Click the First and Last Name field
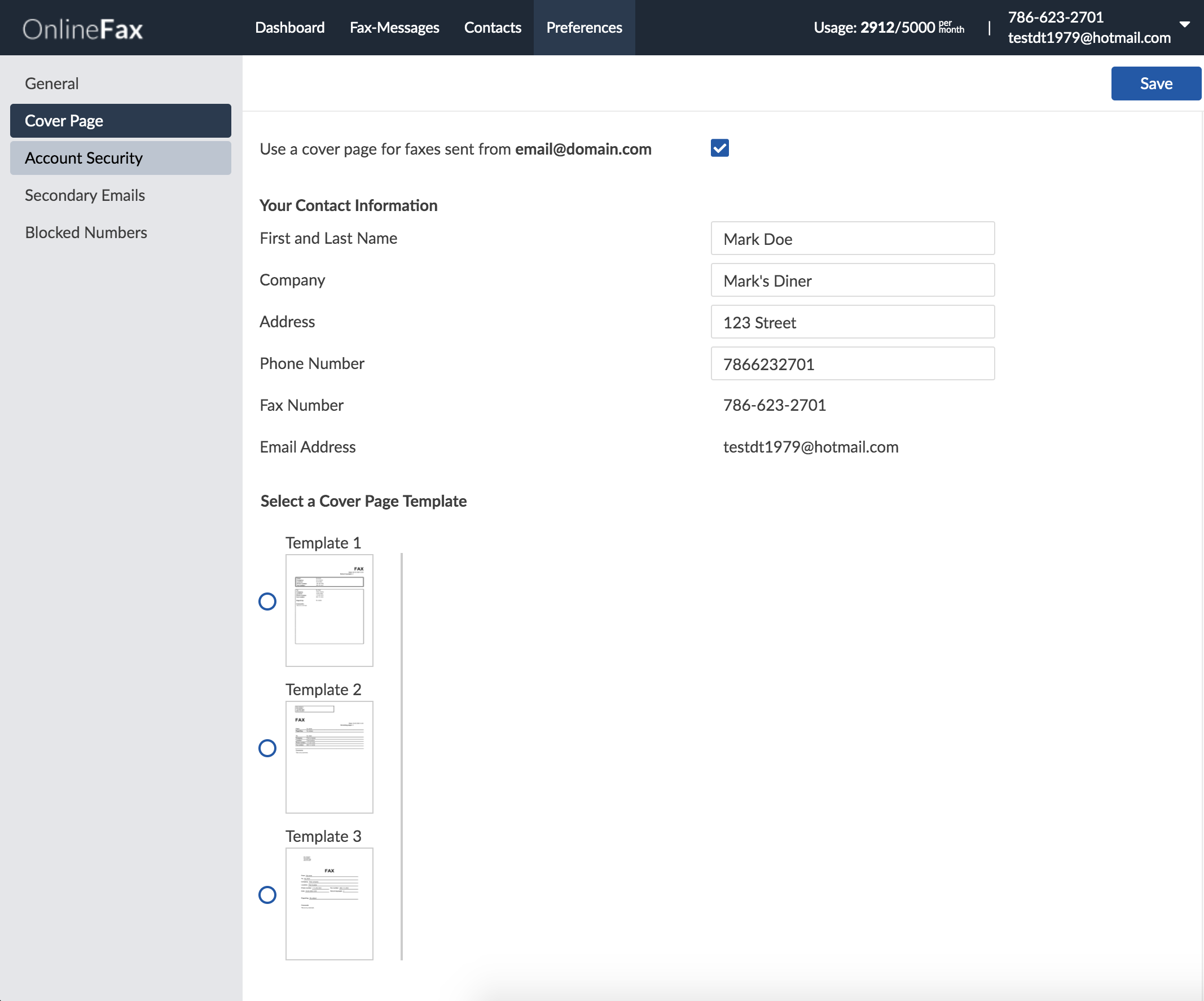 click(852, 239)
